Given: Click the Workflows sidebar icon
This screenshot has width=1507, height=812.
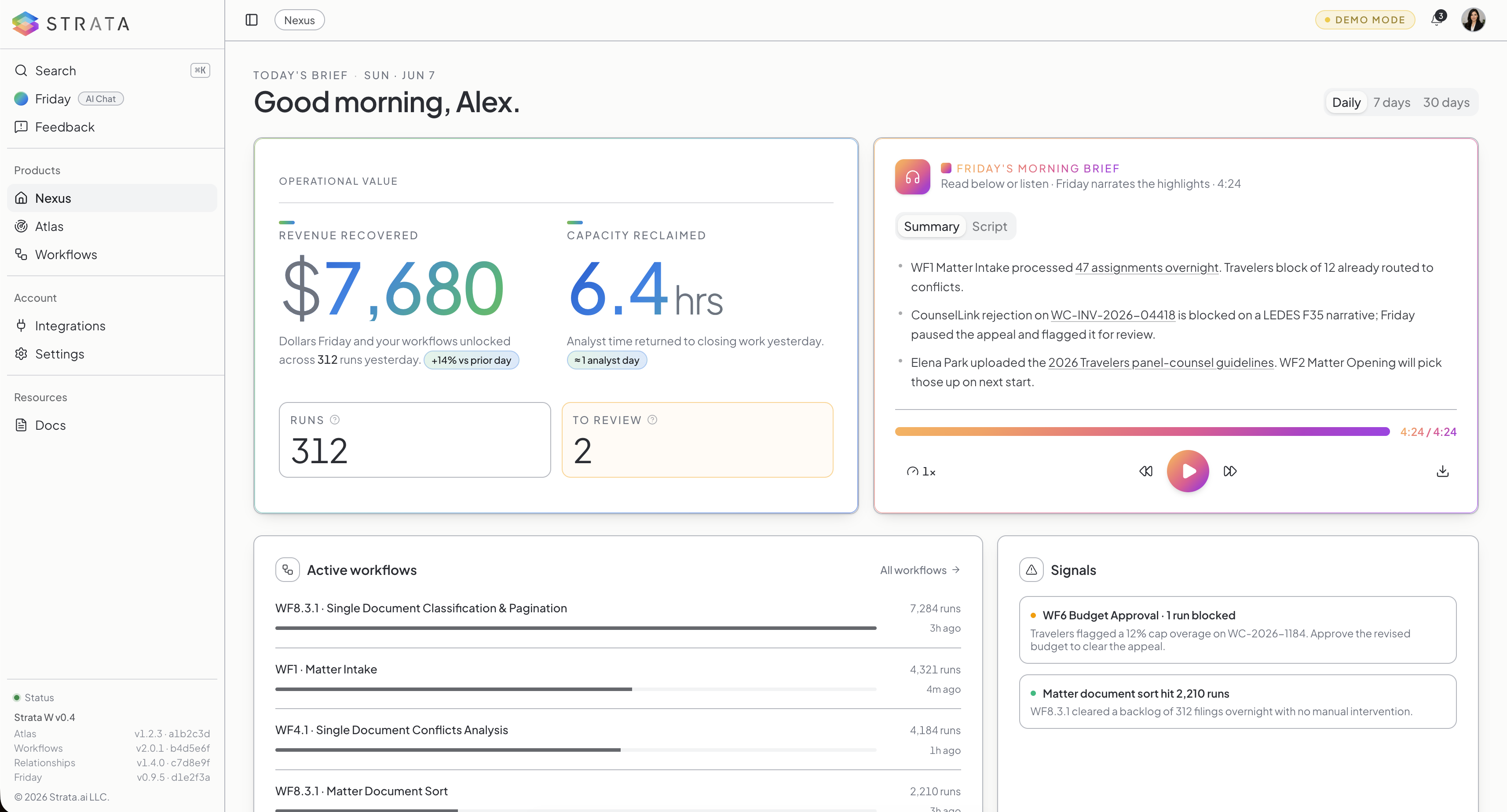Looking at the screenshot, I should 21,254.
